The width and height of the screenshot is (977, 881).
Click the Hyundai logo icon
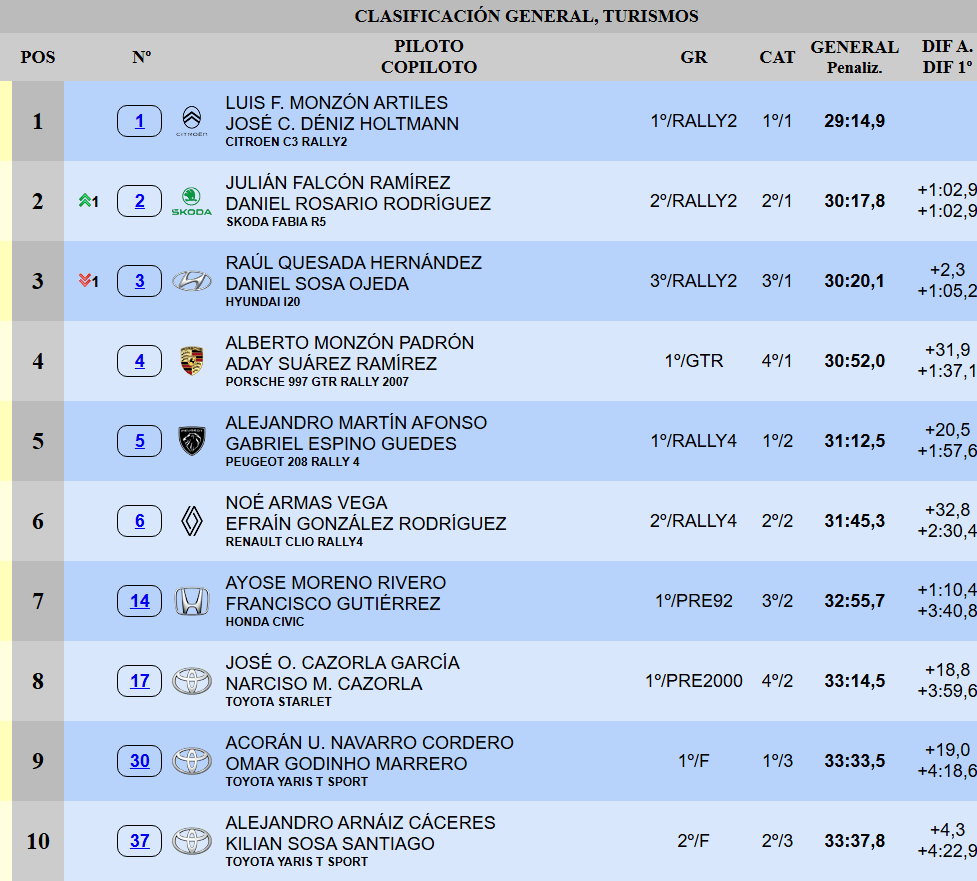click(x=192, y=281)
